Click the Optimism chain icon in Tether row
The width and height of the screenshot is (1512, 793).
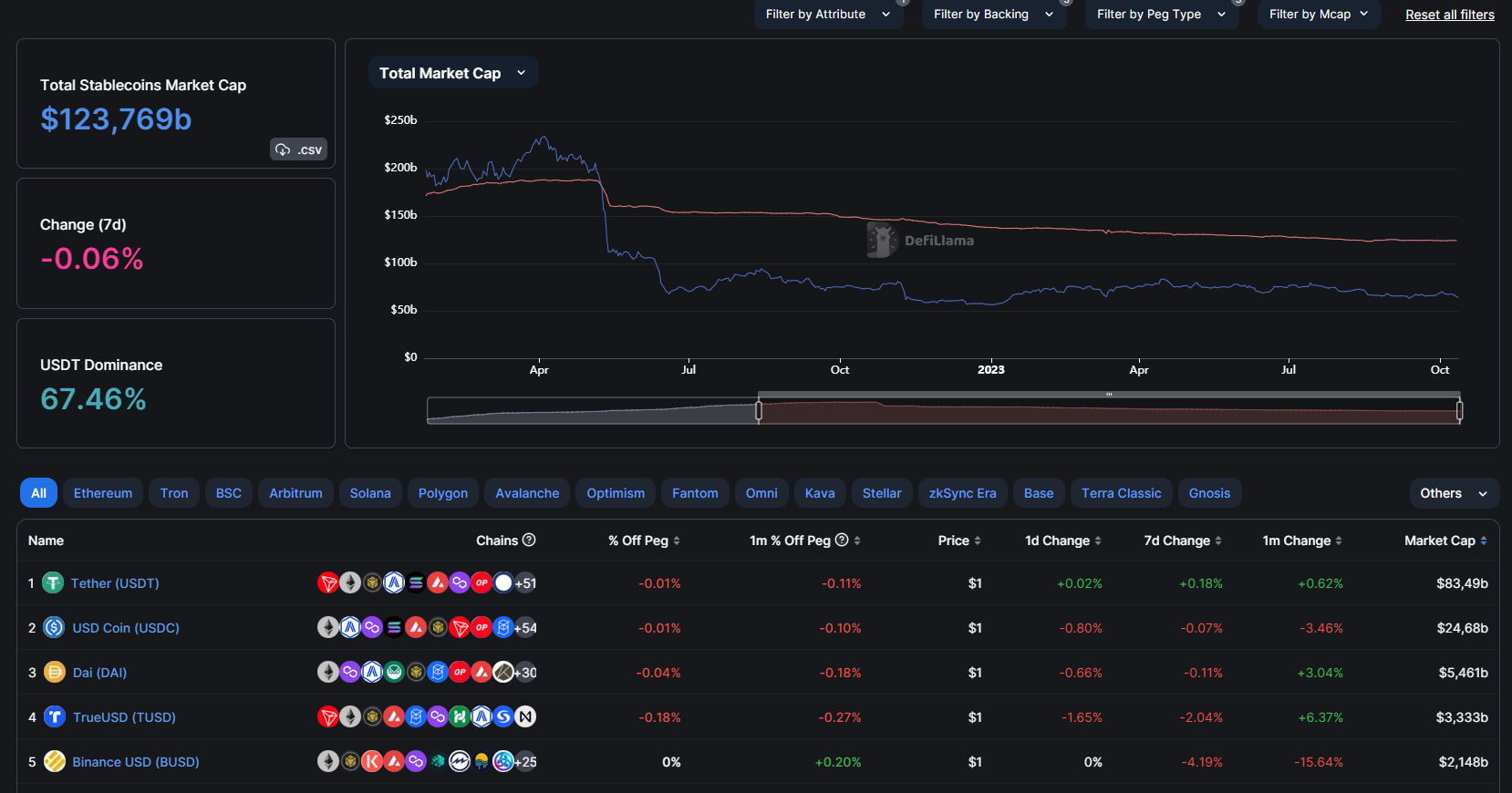coord(482,583)
